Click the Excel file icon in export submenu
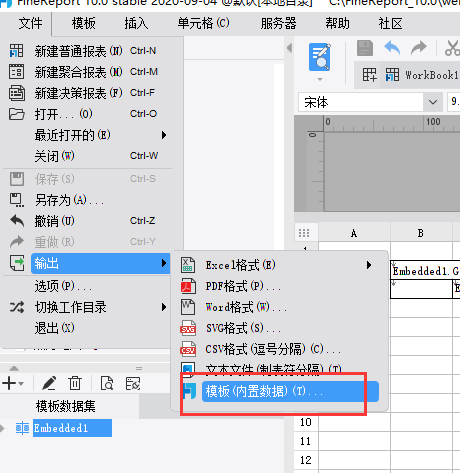 point(188,265)
